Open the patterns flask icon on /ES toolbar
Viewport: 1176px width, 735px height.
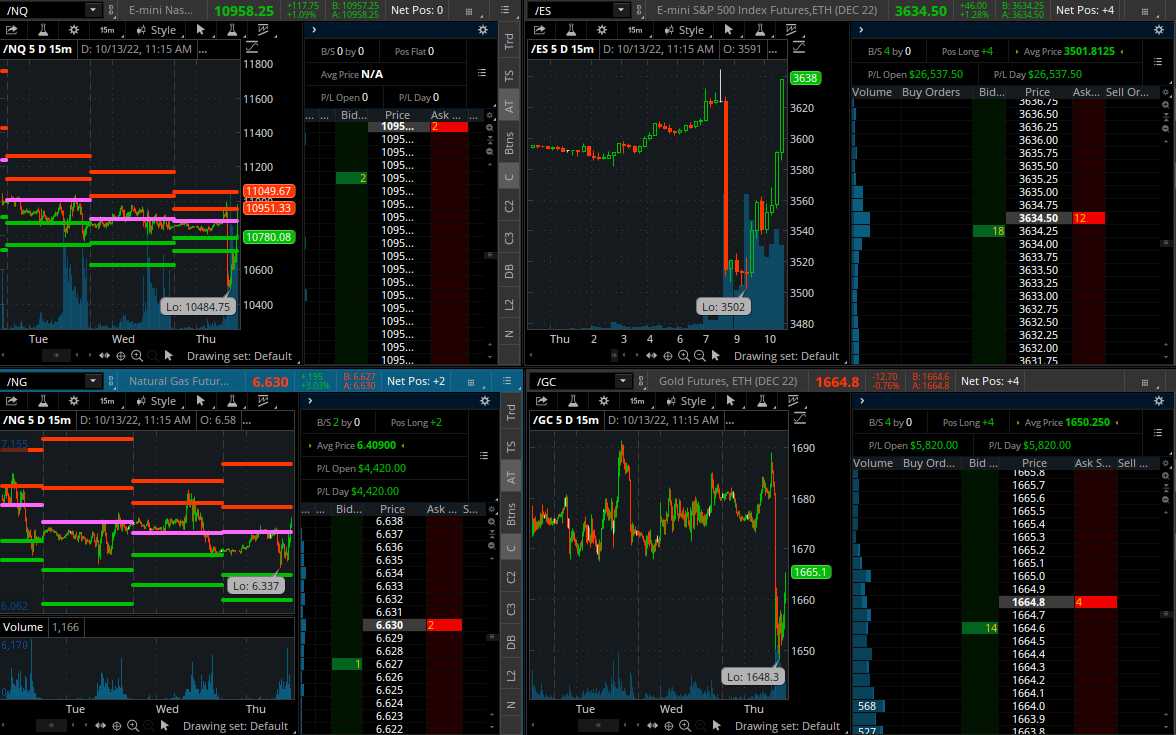(x=758, y=29)
